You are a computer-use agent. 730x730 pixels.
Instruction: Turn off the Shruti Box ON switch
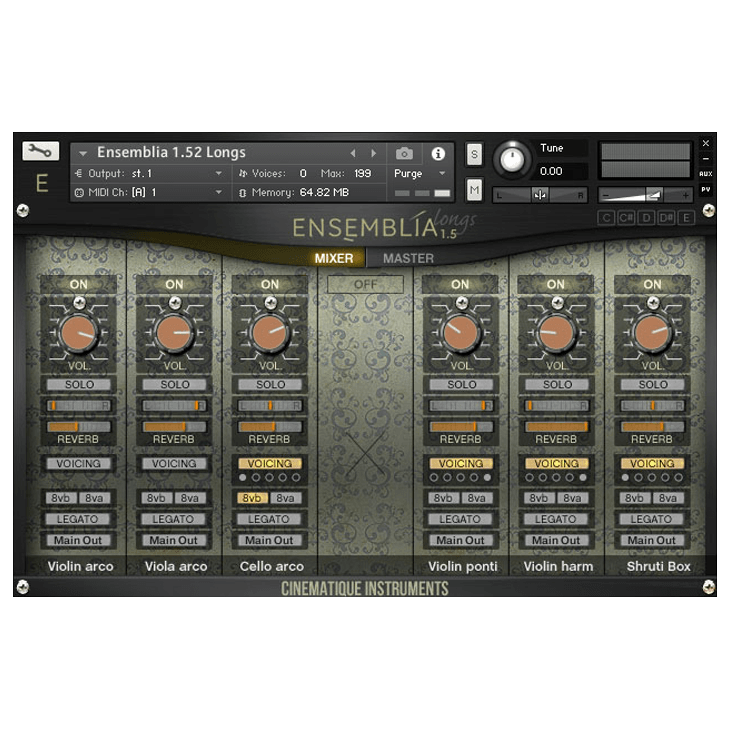(652, 284)
